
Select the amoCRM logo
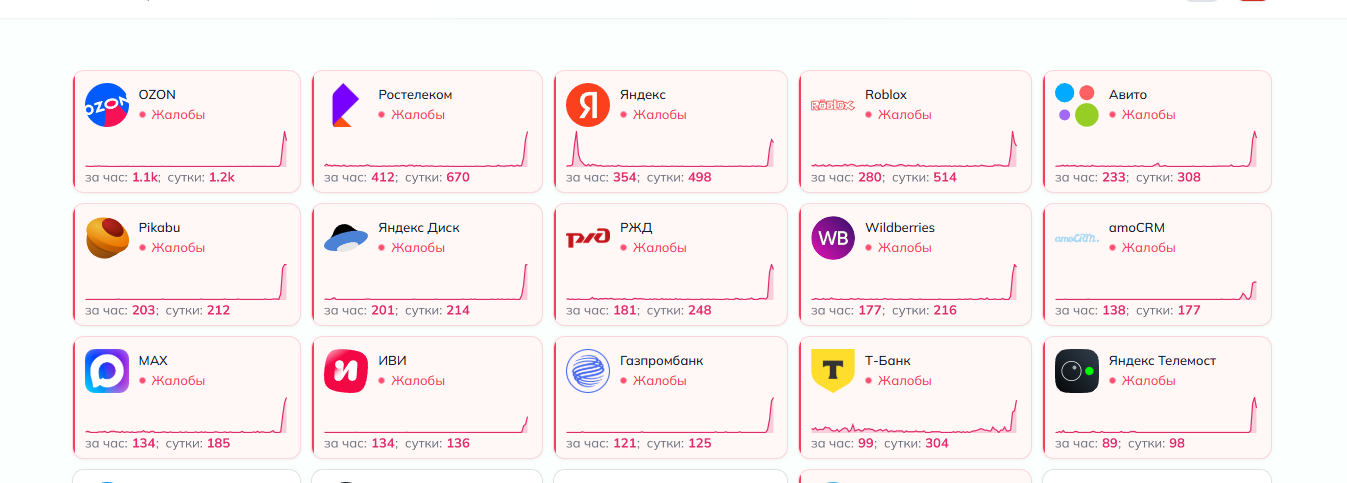(x=1077, y=238)
